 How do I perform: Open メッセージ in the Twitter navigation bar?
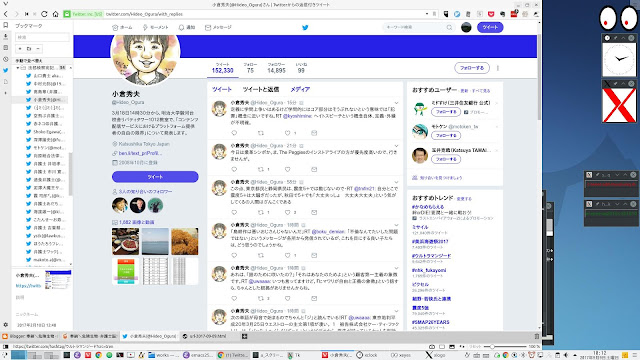click(218, 27)
